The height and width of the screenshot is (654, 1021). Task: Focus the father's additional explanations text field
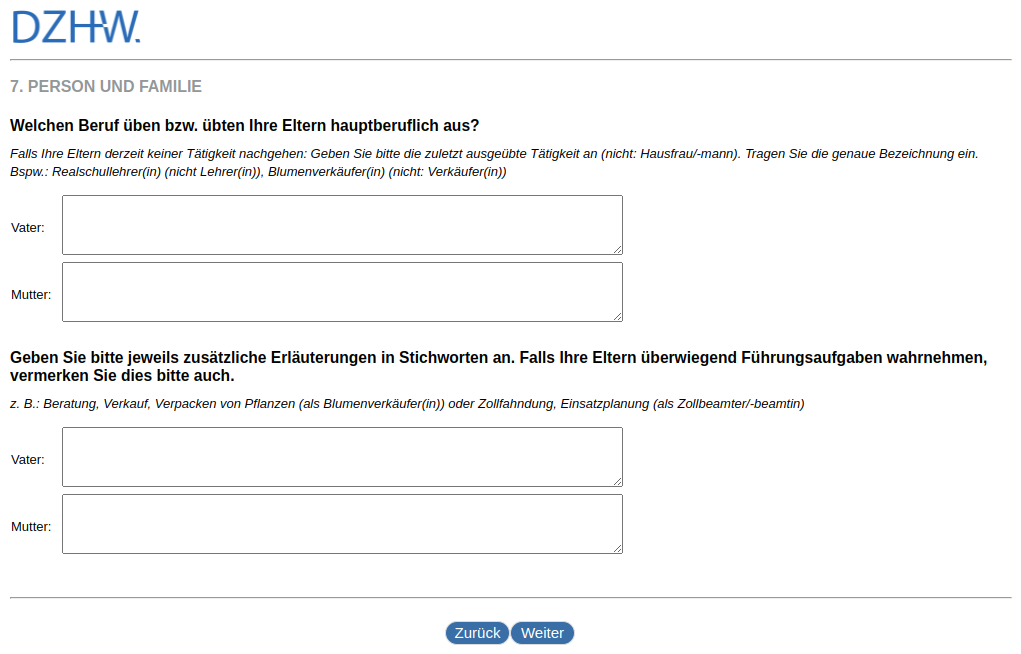[x=342, y=457]
